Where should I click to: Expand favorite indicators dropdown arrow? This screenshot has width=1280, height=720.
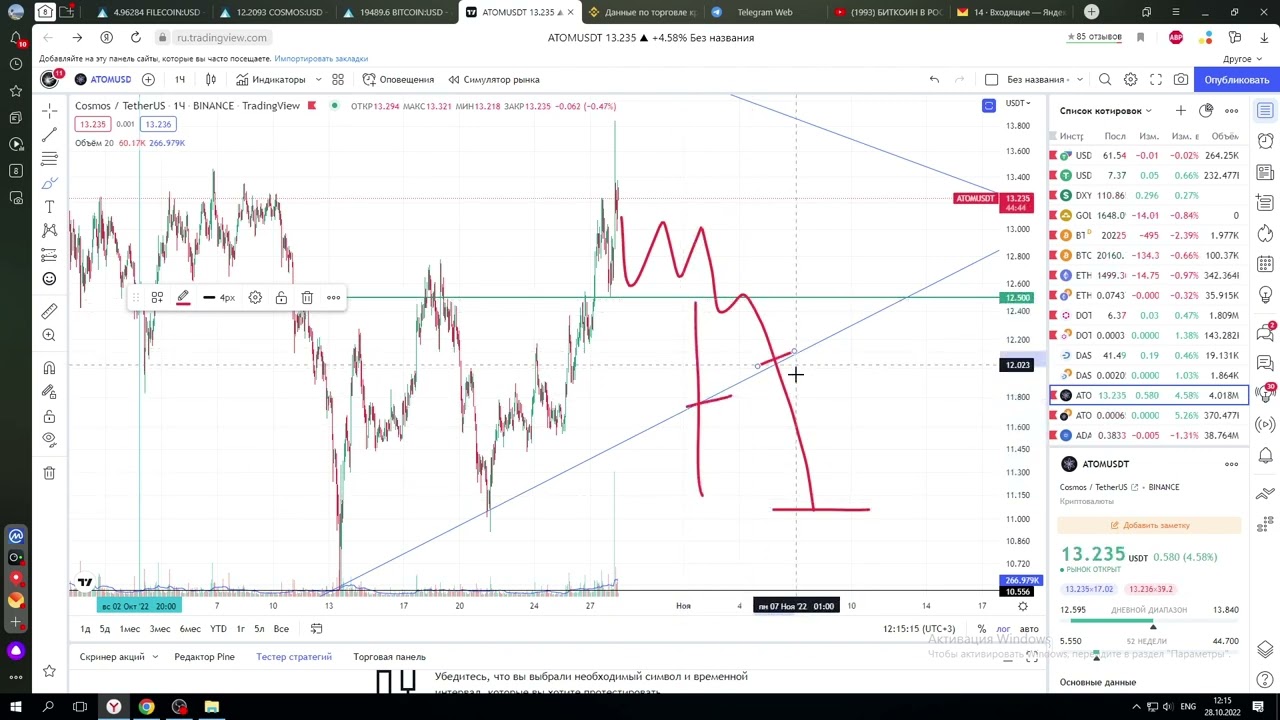click(318, 79)
